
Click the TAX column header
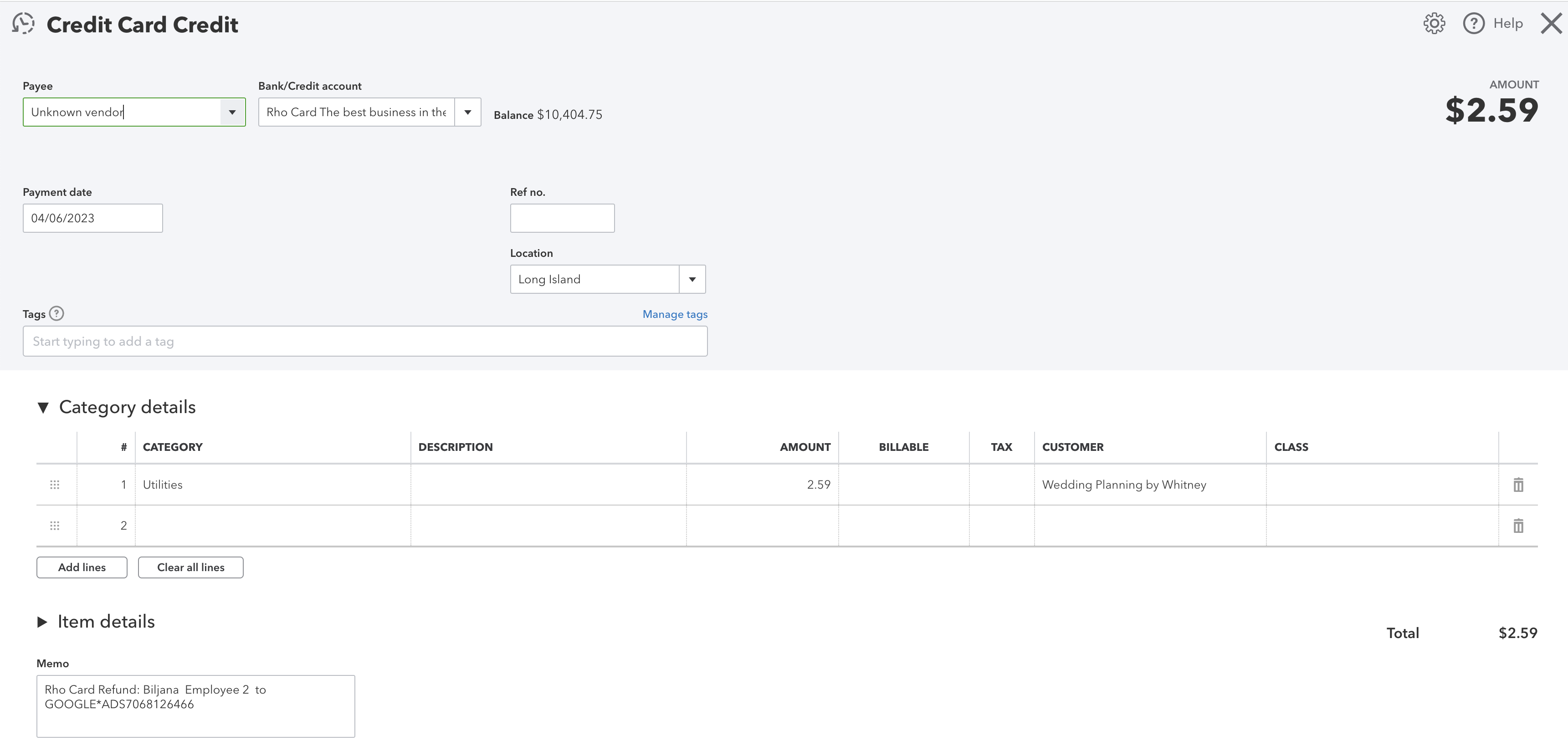click(x=1001, y=447)
